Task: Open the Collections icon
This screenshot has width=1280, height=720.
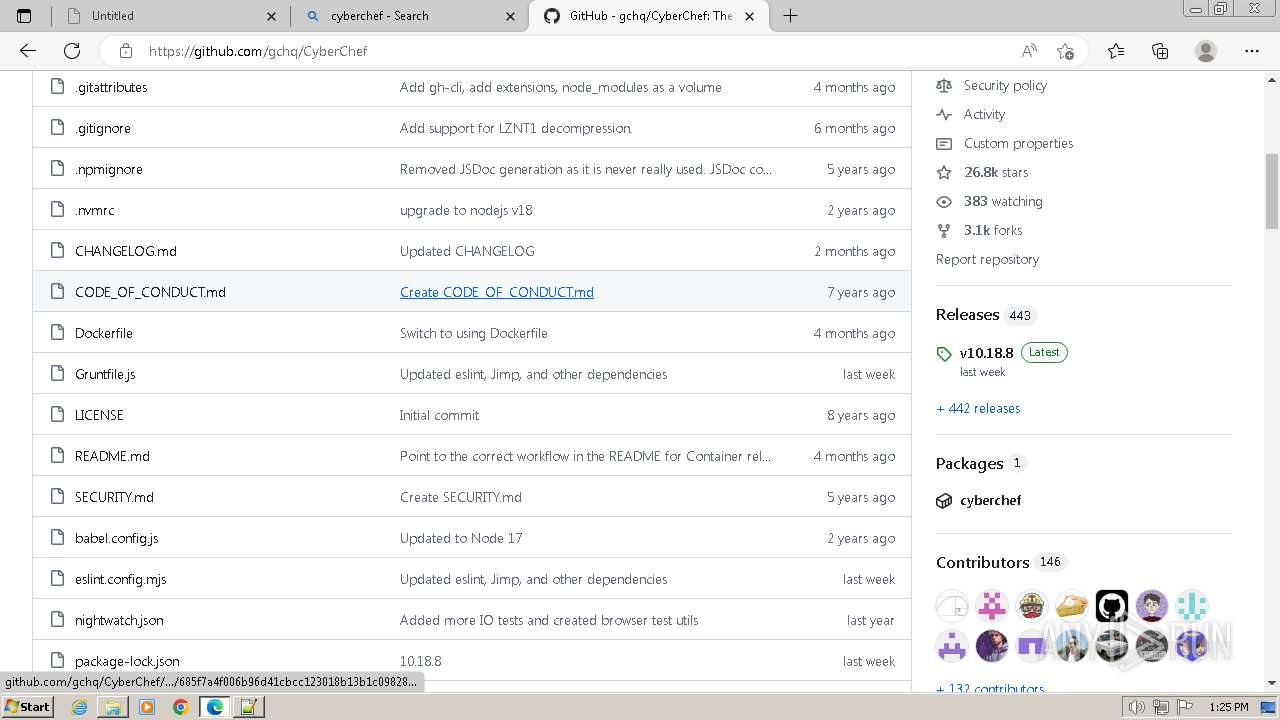Action: 1160,51
